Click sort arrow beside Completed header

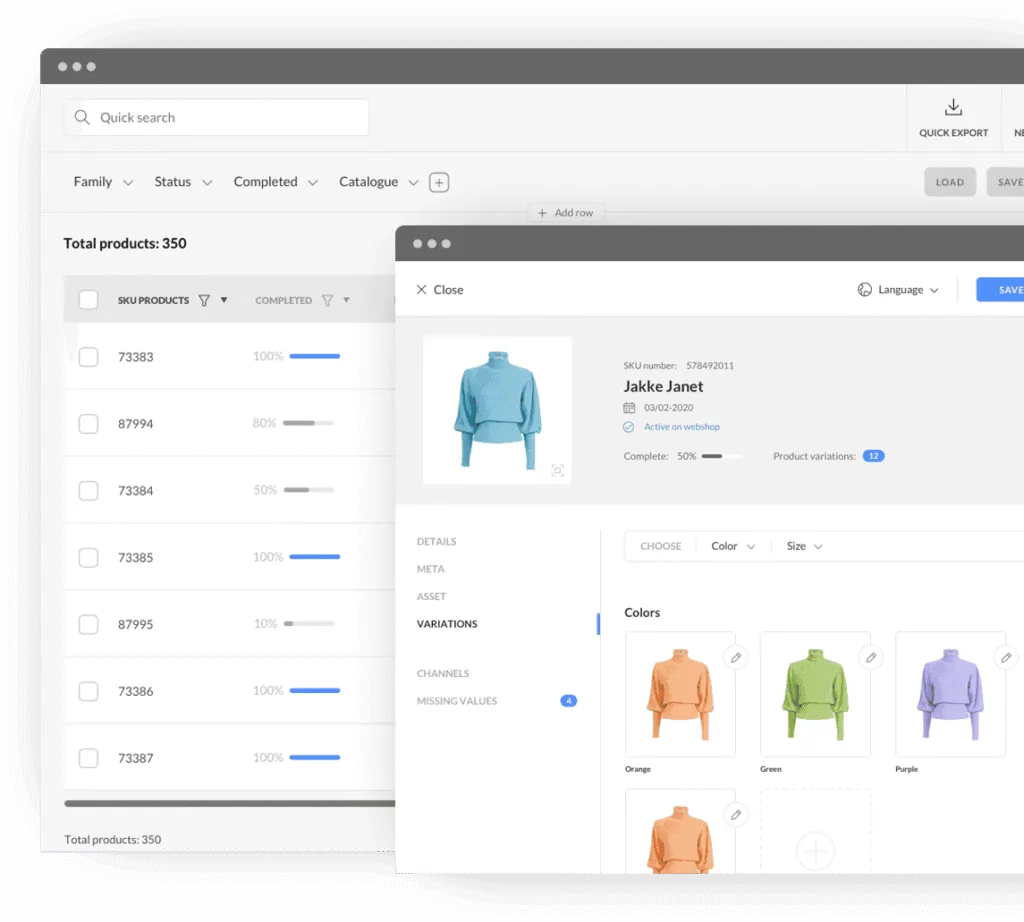[346, 300]
